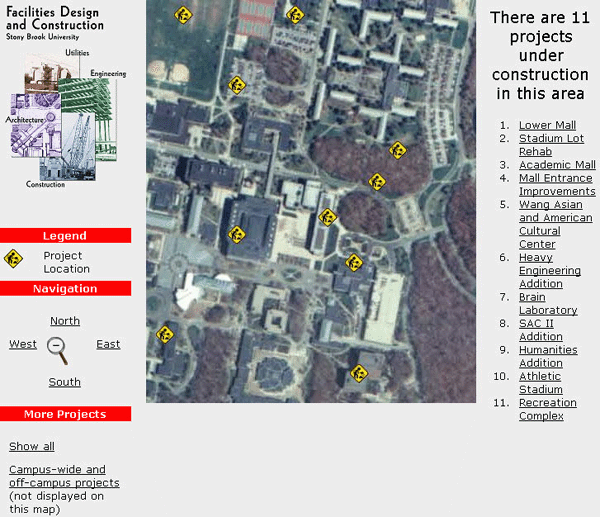
Task: Click the rightmost construction marker on map
Action: (x=398, y=150)
